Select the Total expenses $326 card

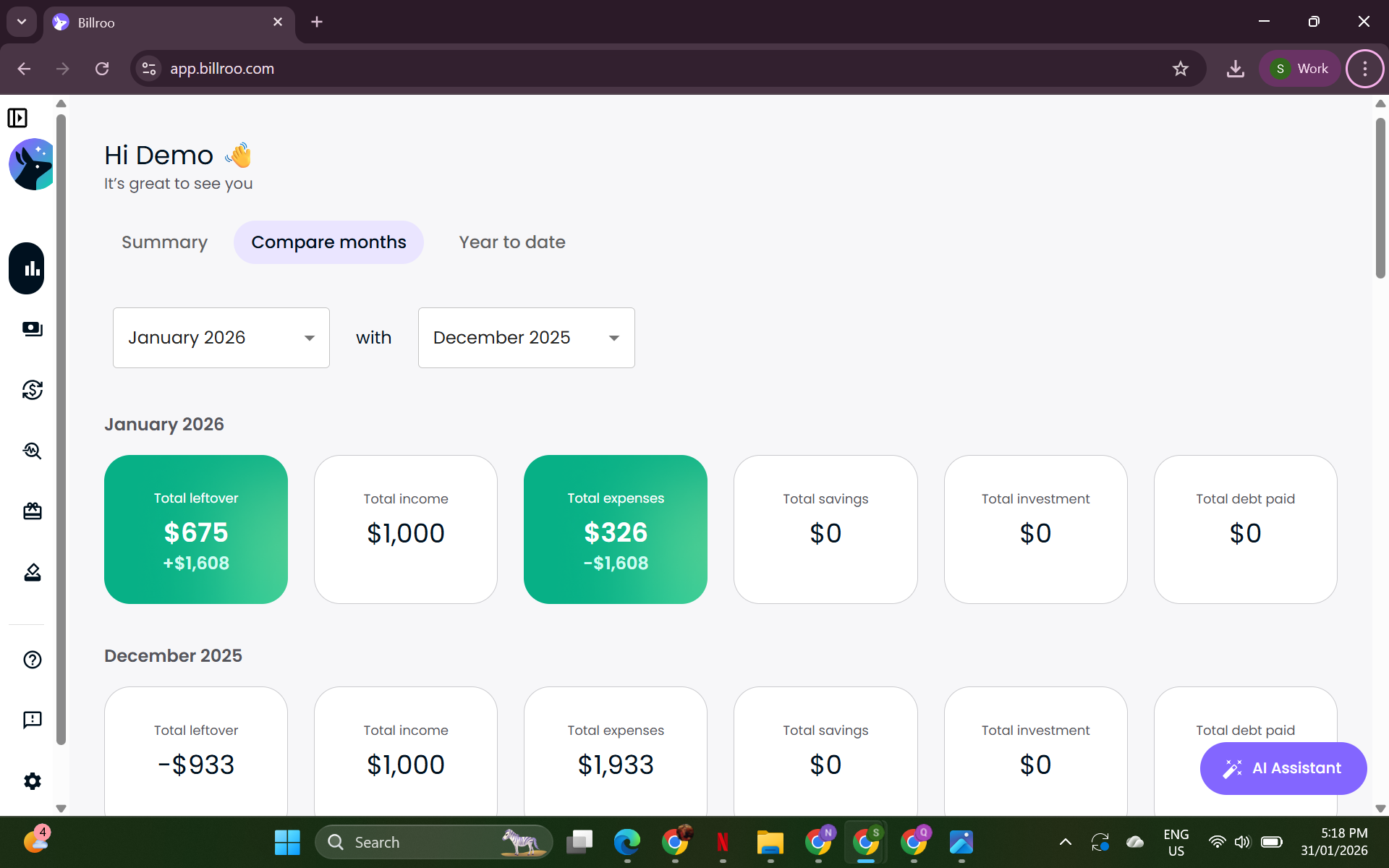pyautogui.click(x=615, y=529)
